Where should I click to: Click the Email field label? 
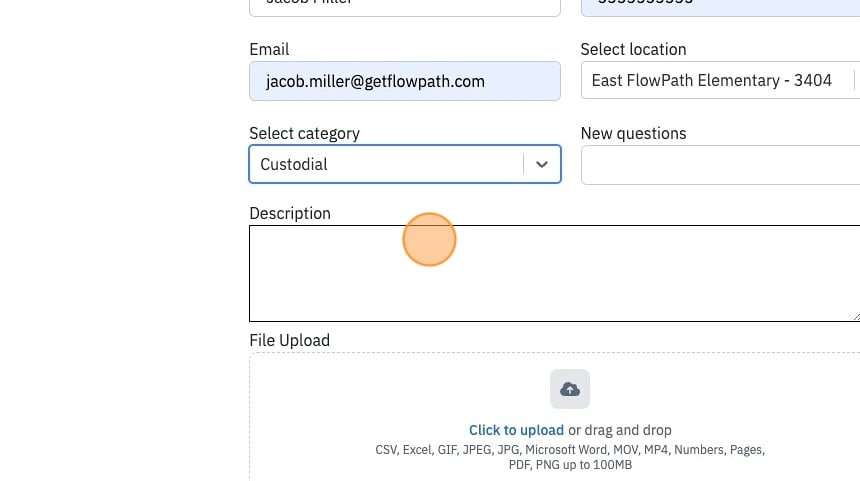pyautogui.click(x=269, y=49)
